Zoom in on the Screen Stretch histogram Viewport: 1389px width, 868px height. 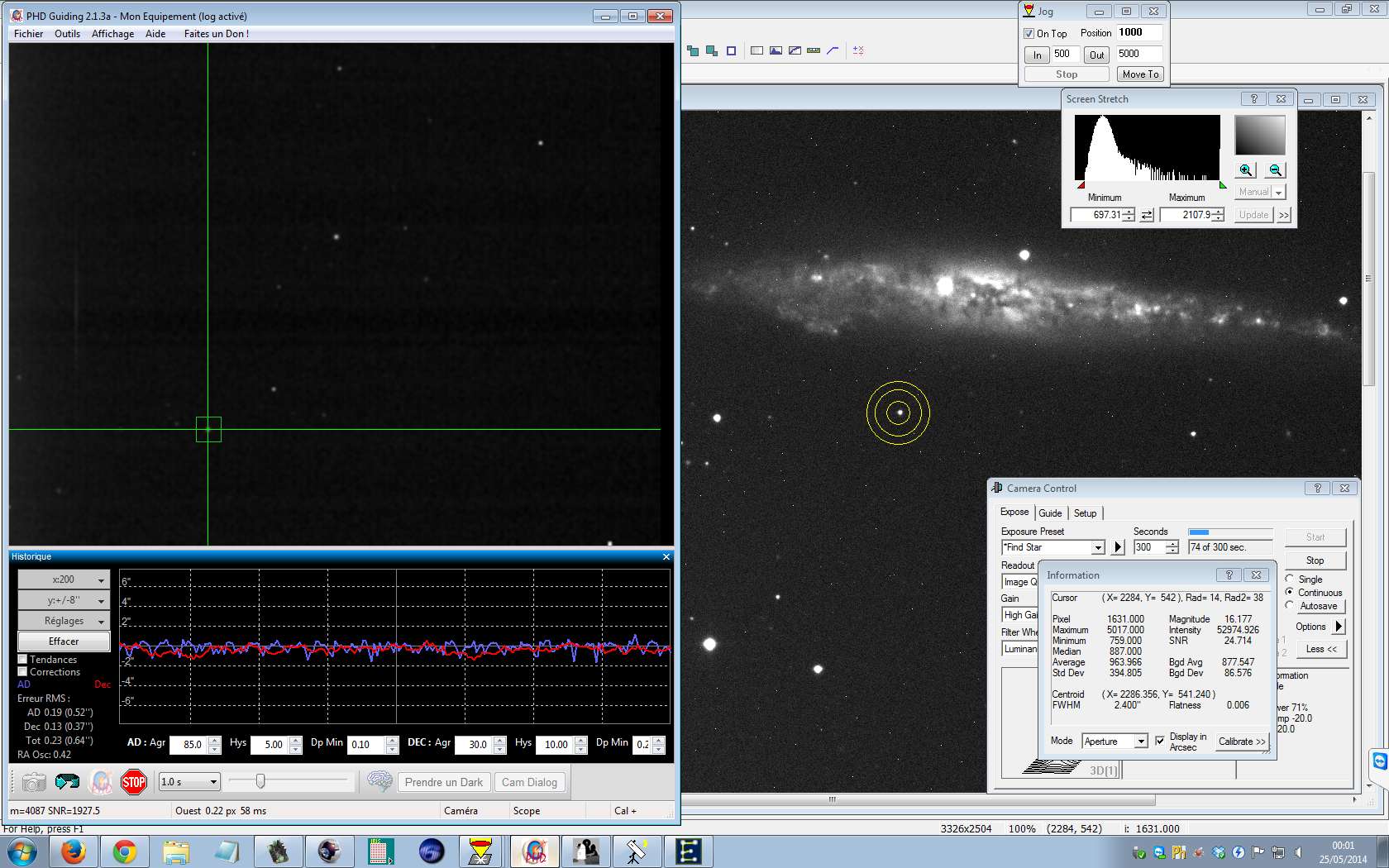[1246, 170]
